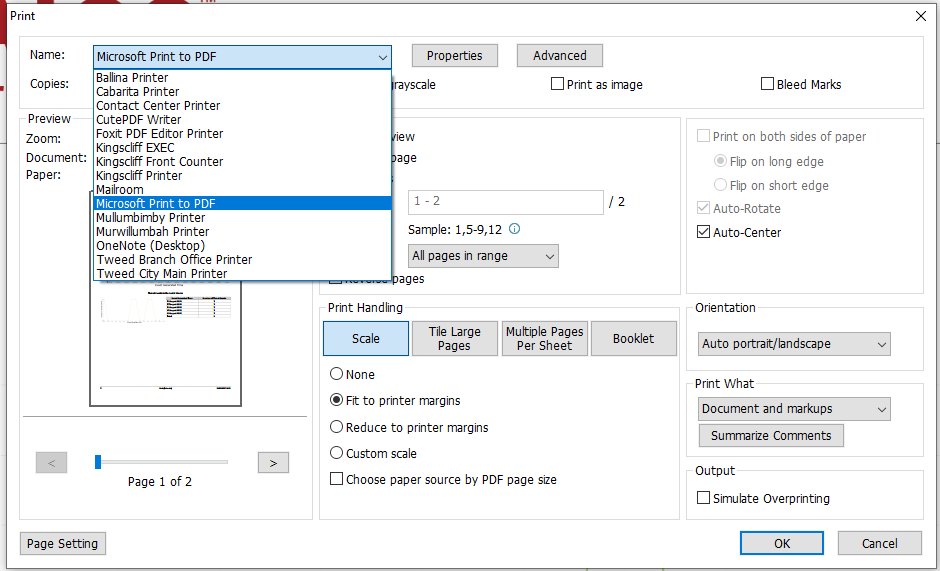This screenshot has height=571, width=940.
Task: Enable Simulate Overprinting checkbox
Action: click(704, 498)
